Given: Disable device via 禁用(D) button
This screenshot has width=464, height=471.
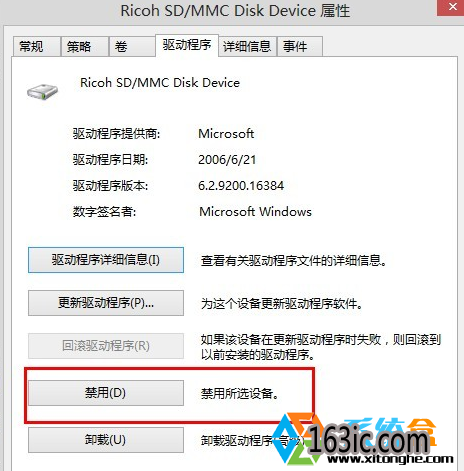Looking at the screenshot, I should pyautogui.click(x=106, y=393).
